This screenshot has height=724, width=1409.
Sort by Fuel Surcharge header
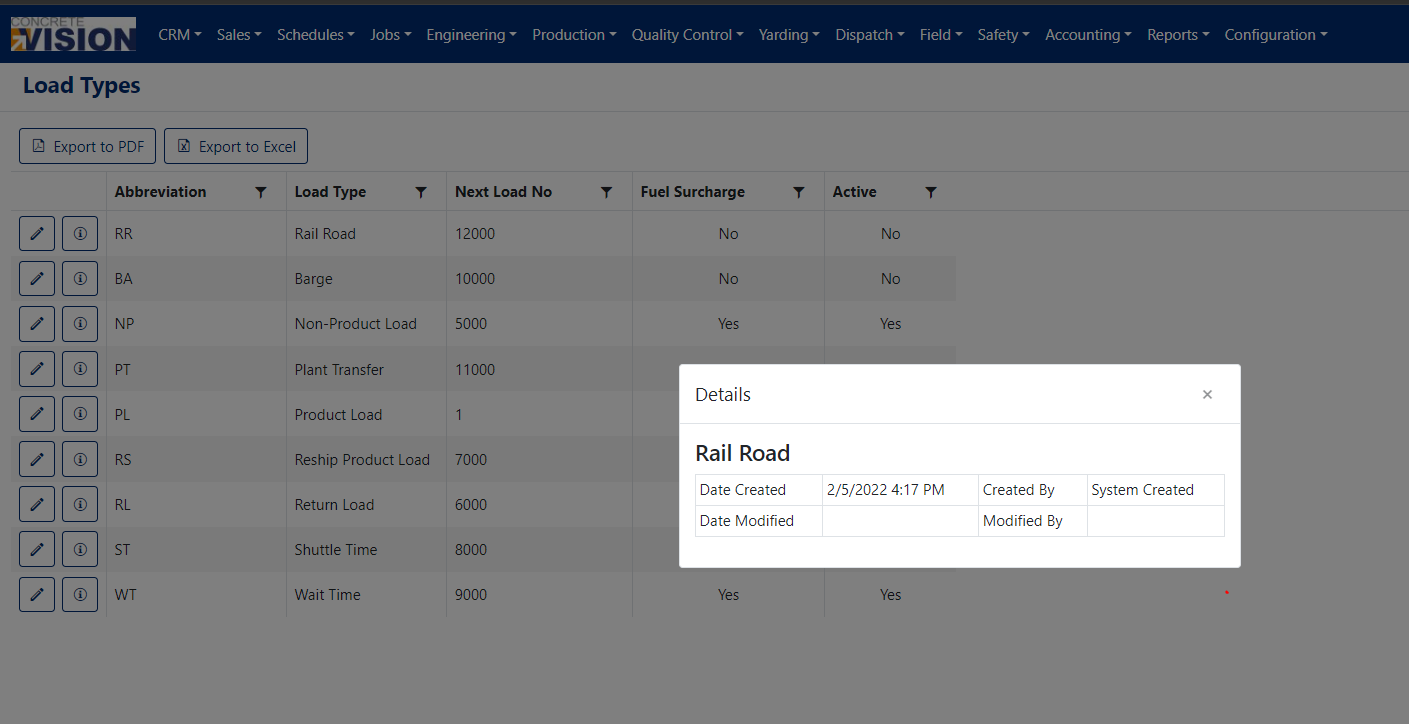(x=693, y=192)
